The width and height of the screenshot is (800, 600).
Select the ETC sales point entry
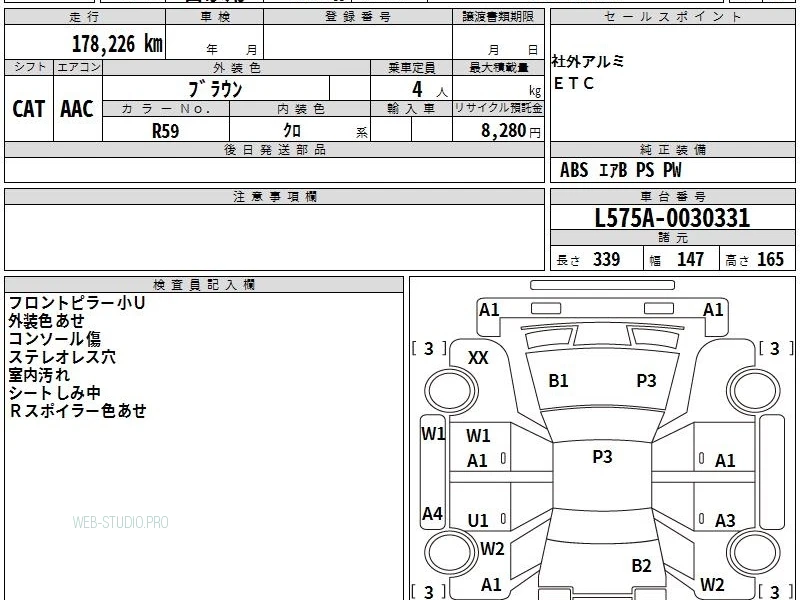point(574,83)
